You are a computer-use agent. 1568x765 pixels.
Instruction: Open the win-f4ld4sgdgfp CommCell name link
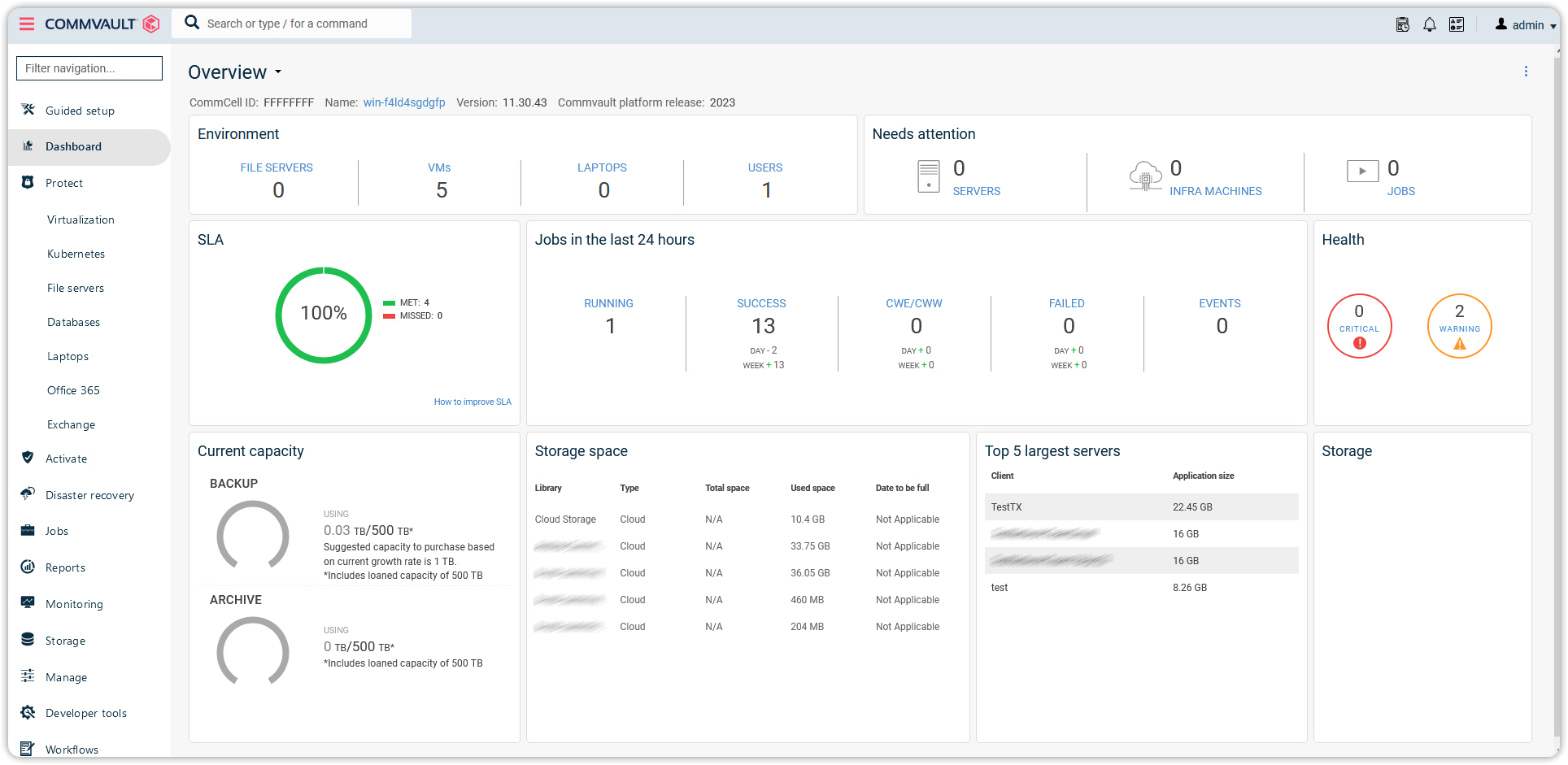404,102
